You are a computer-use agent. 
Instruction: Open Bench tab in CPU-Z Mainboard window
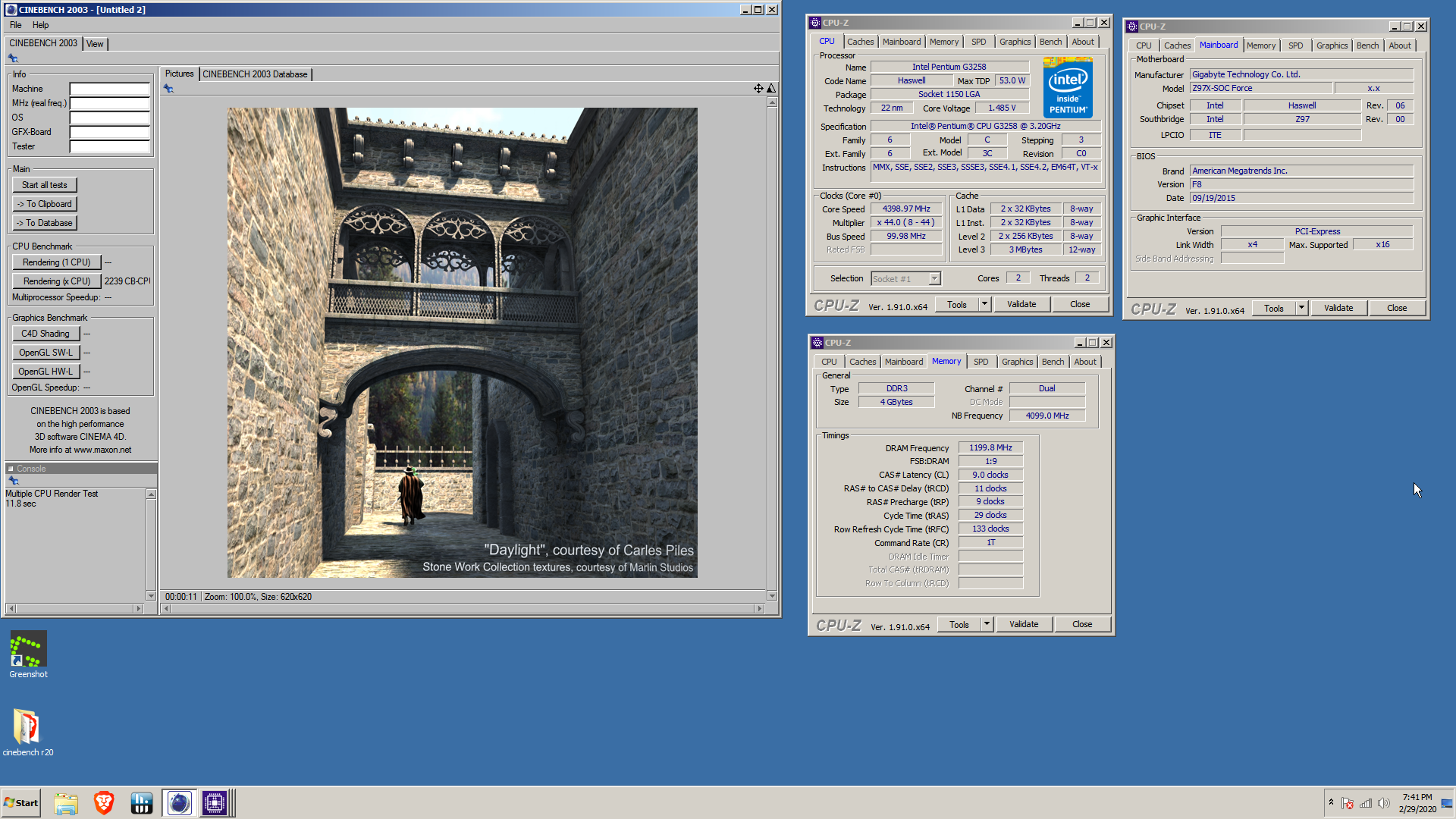(x=1368, y=45)
